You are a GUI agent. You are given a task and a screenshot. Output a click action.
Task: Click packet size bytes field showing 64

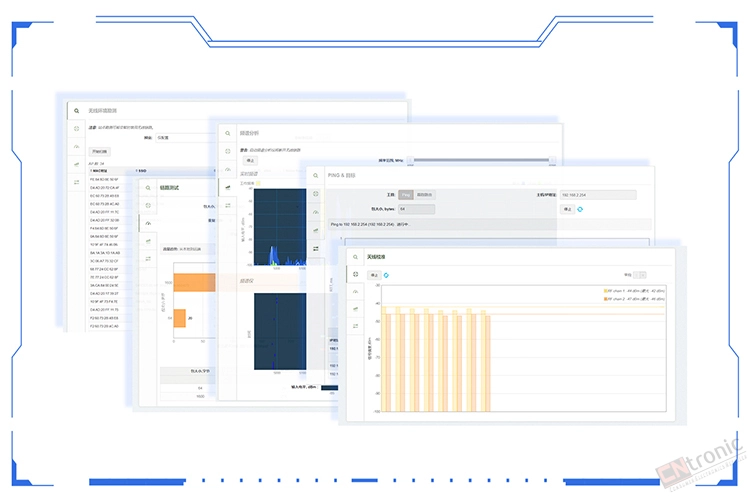(x=417, y=209)
